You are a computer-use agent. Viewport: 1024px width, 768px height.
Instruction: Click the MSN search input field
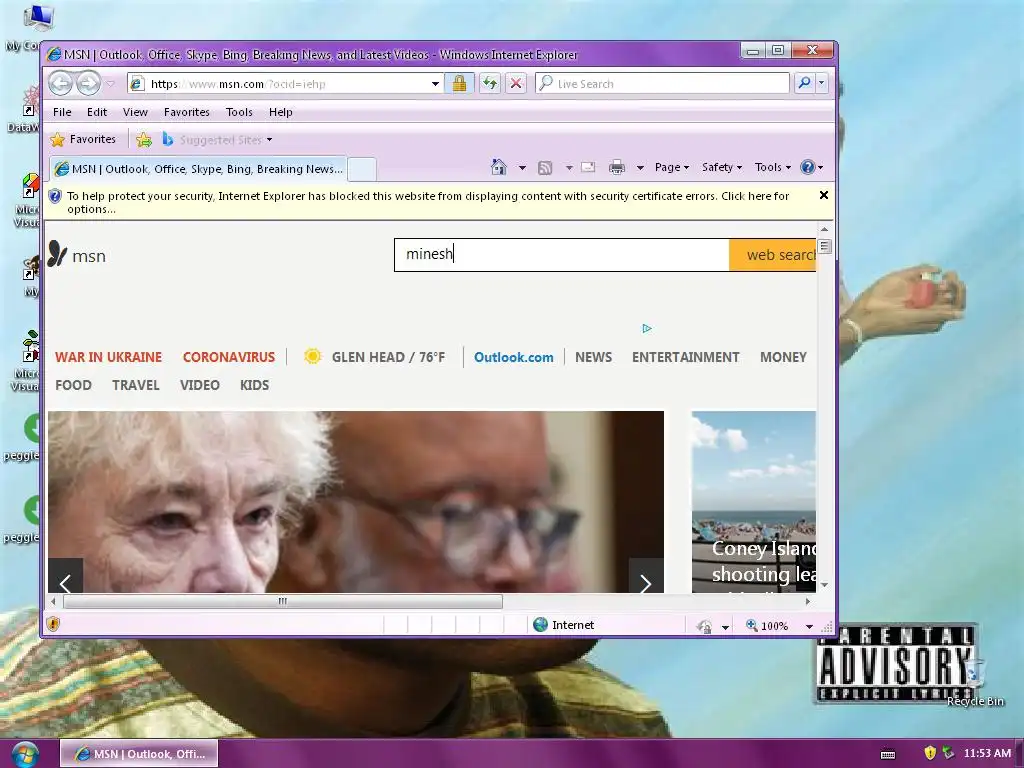[x=562, y=255]
